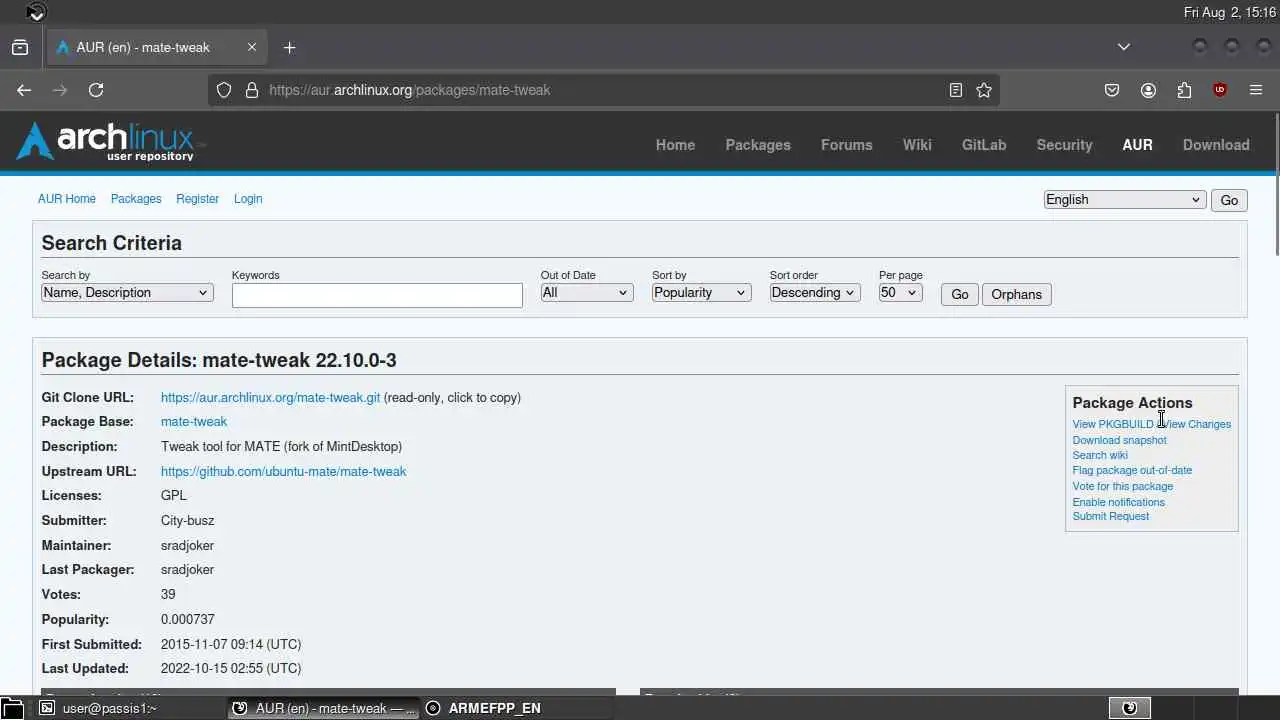Click Enable notifications
The width and height of the screenshot is (1280, 720).
tap(1118, 502)
